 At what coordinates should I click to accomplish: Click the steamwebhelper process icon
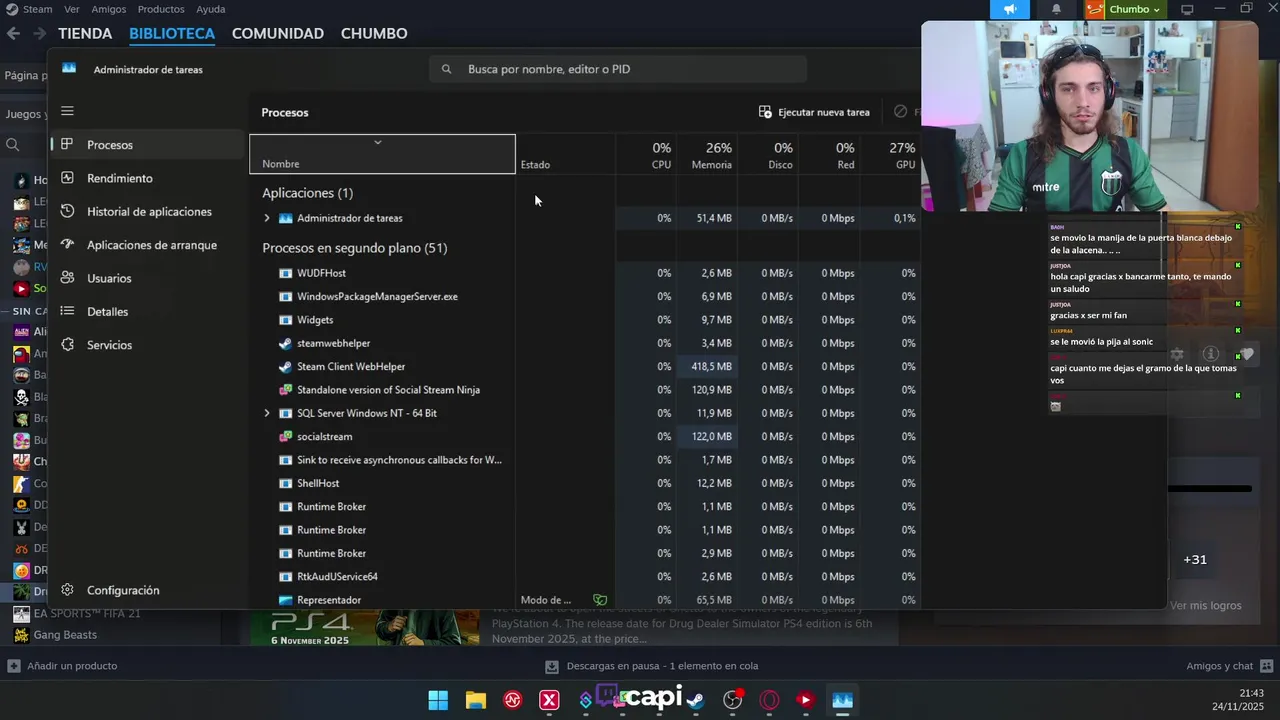(285, 343)
